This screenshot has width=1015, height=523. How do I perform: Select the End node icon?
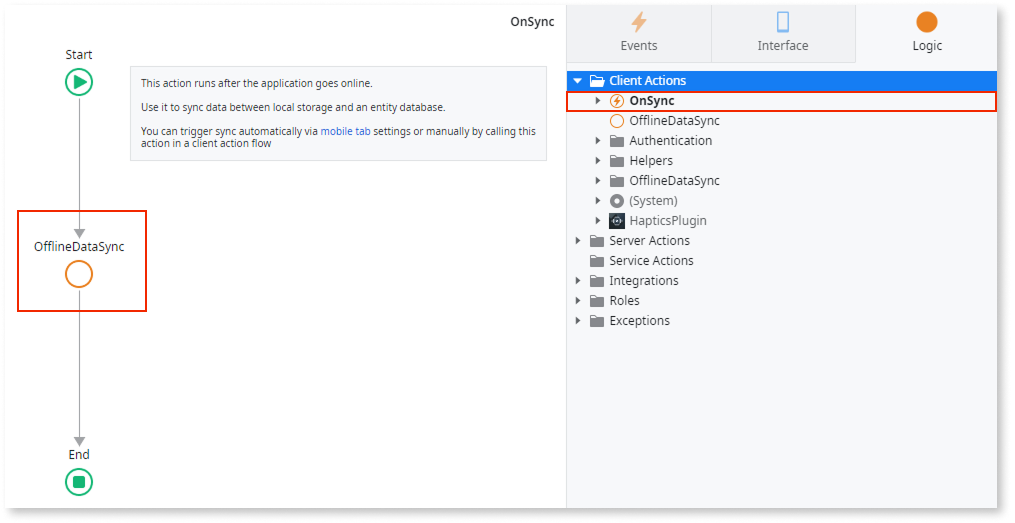click(x=79, y=482)
